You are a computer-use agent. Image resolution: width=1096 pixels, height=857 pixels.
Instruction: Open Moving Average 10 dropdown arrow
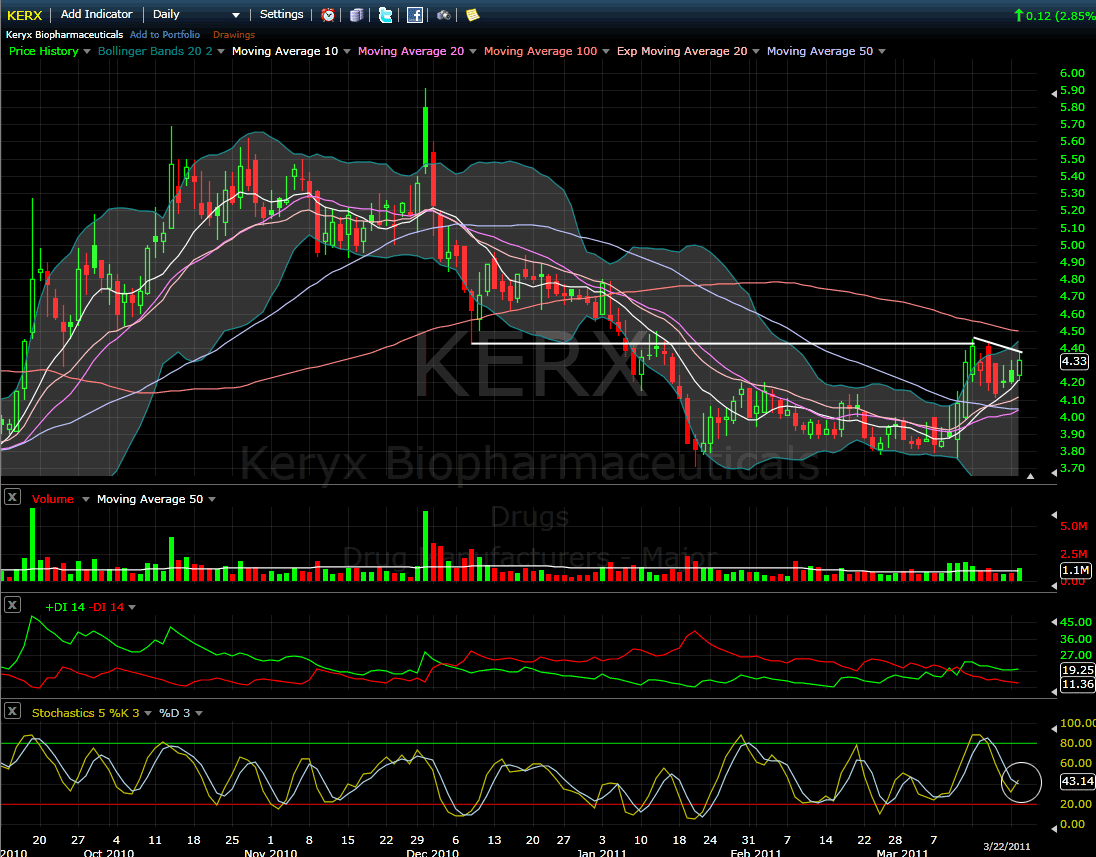[347, 52]
